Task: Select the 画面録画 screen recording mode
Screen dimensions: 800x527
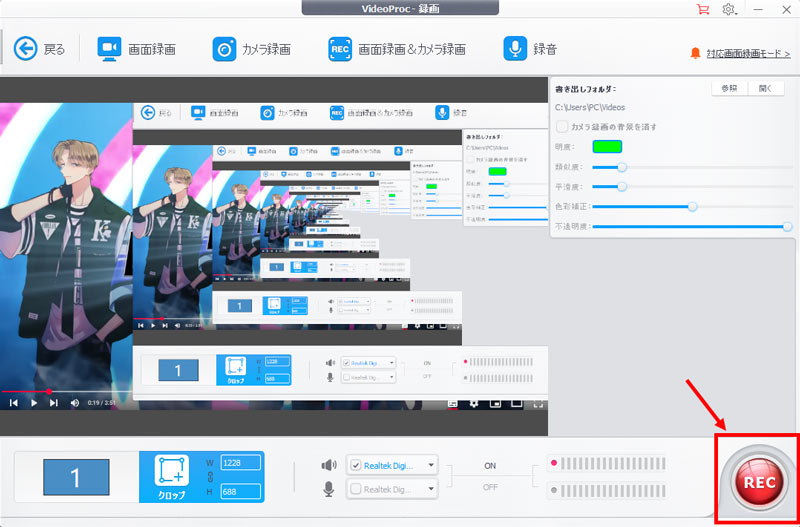Action: [x=136, y=49]
